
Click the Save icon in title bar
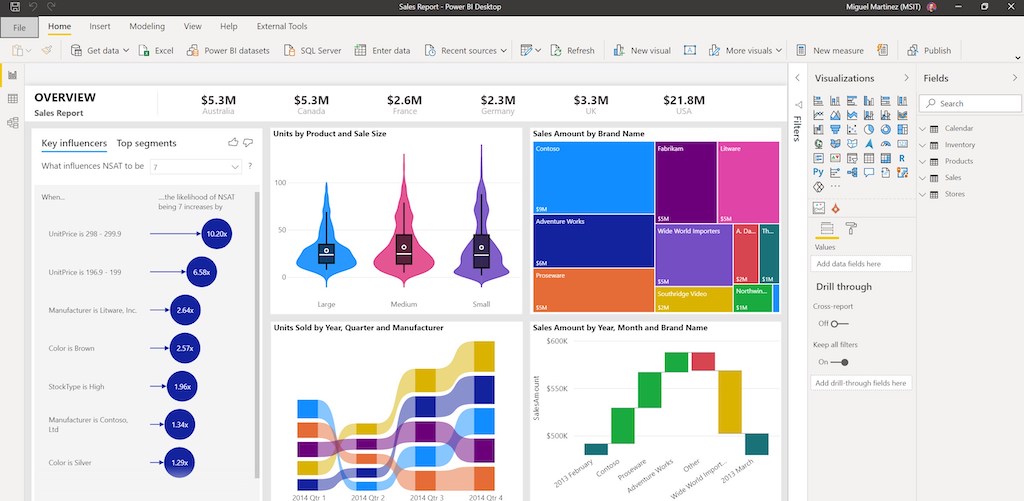tap(13, 7)
